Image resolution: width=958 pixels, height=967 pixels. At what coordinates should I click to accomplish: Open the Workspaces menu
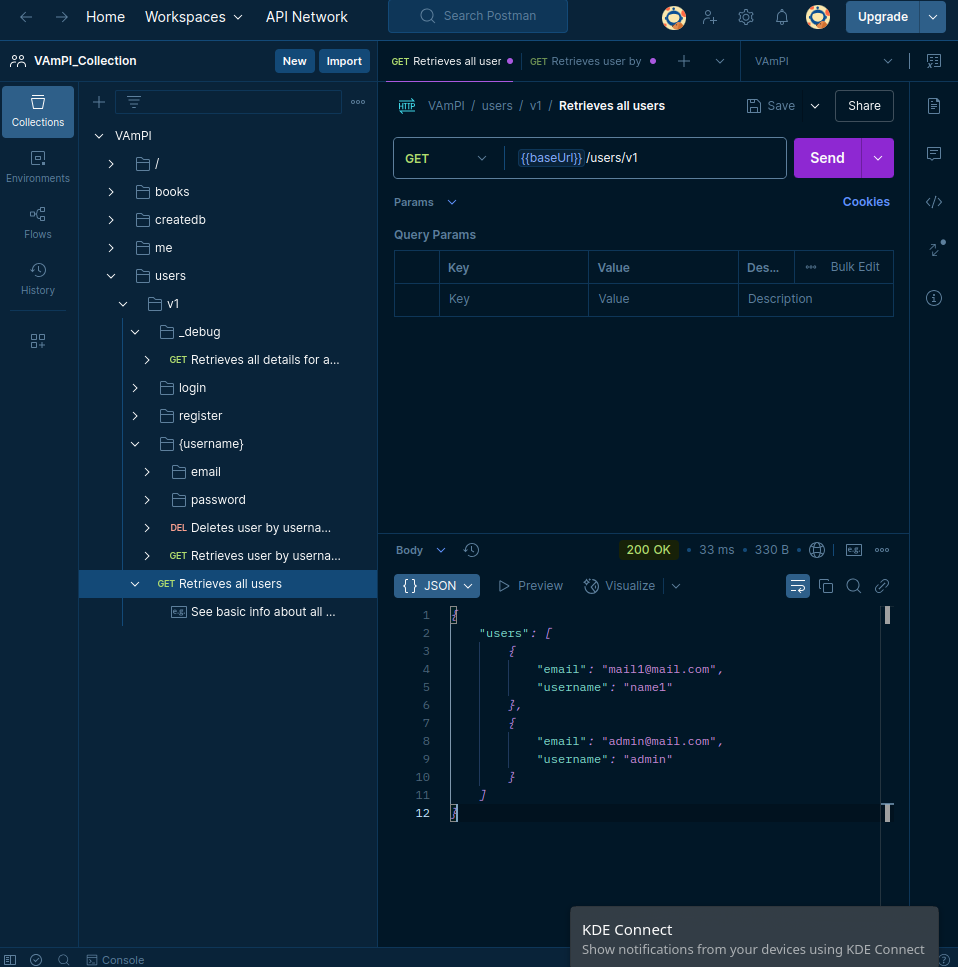(193, 17)
